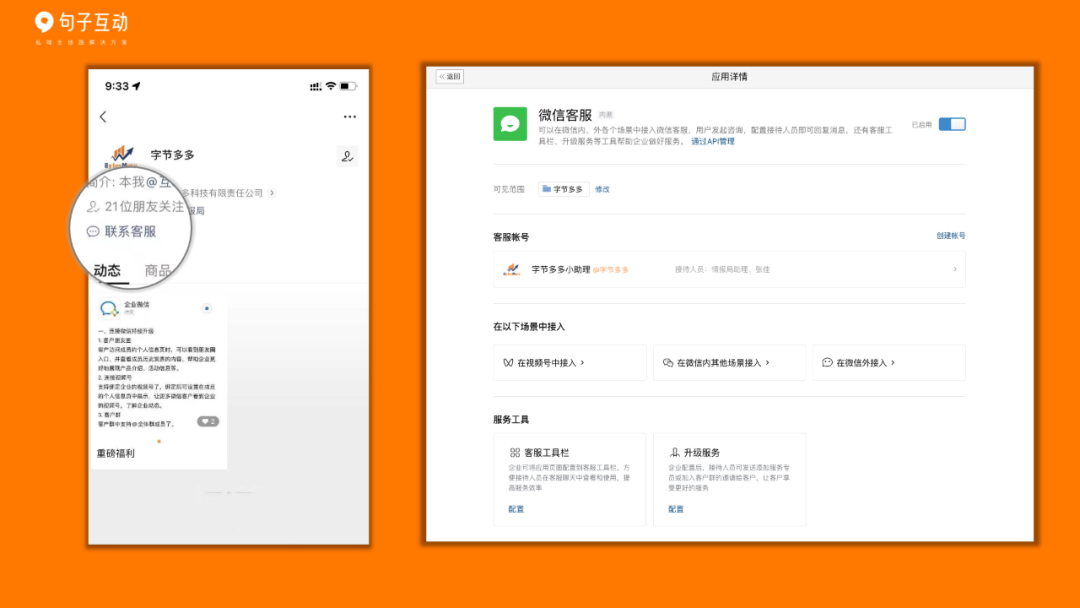Click the 字节多多小助理 account avatar
1080x608 pixels.
click(x=512, y=269)
